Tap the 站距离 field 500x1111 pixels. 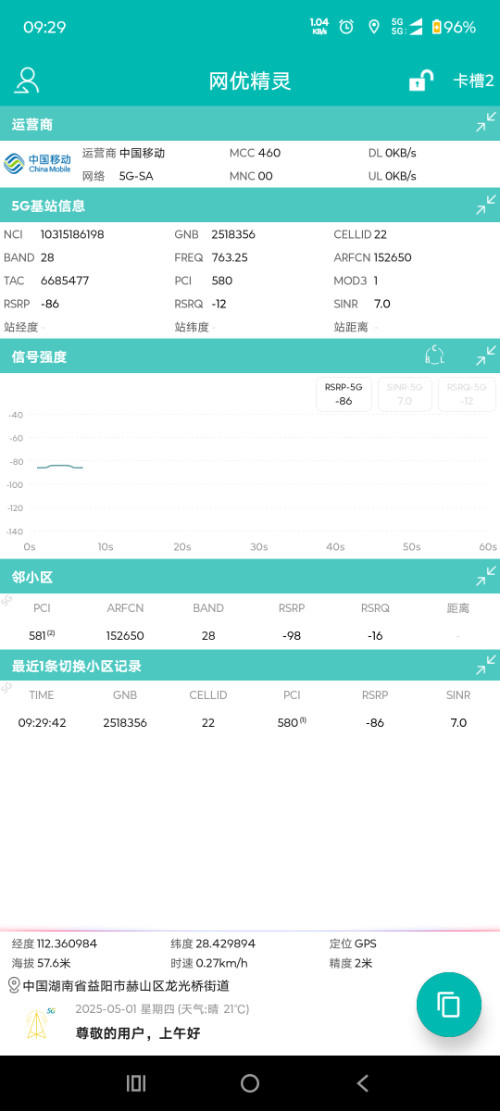click(356, 327)
